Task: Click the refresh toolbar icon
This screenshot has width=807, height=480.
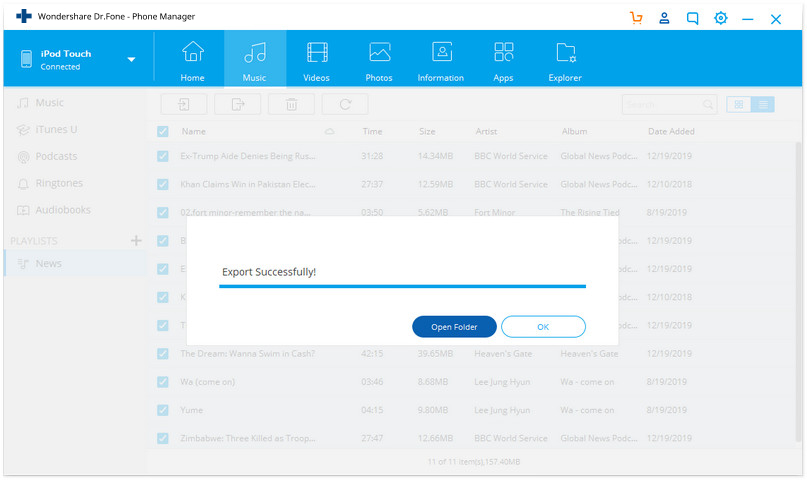Action: [345, 104]
